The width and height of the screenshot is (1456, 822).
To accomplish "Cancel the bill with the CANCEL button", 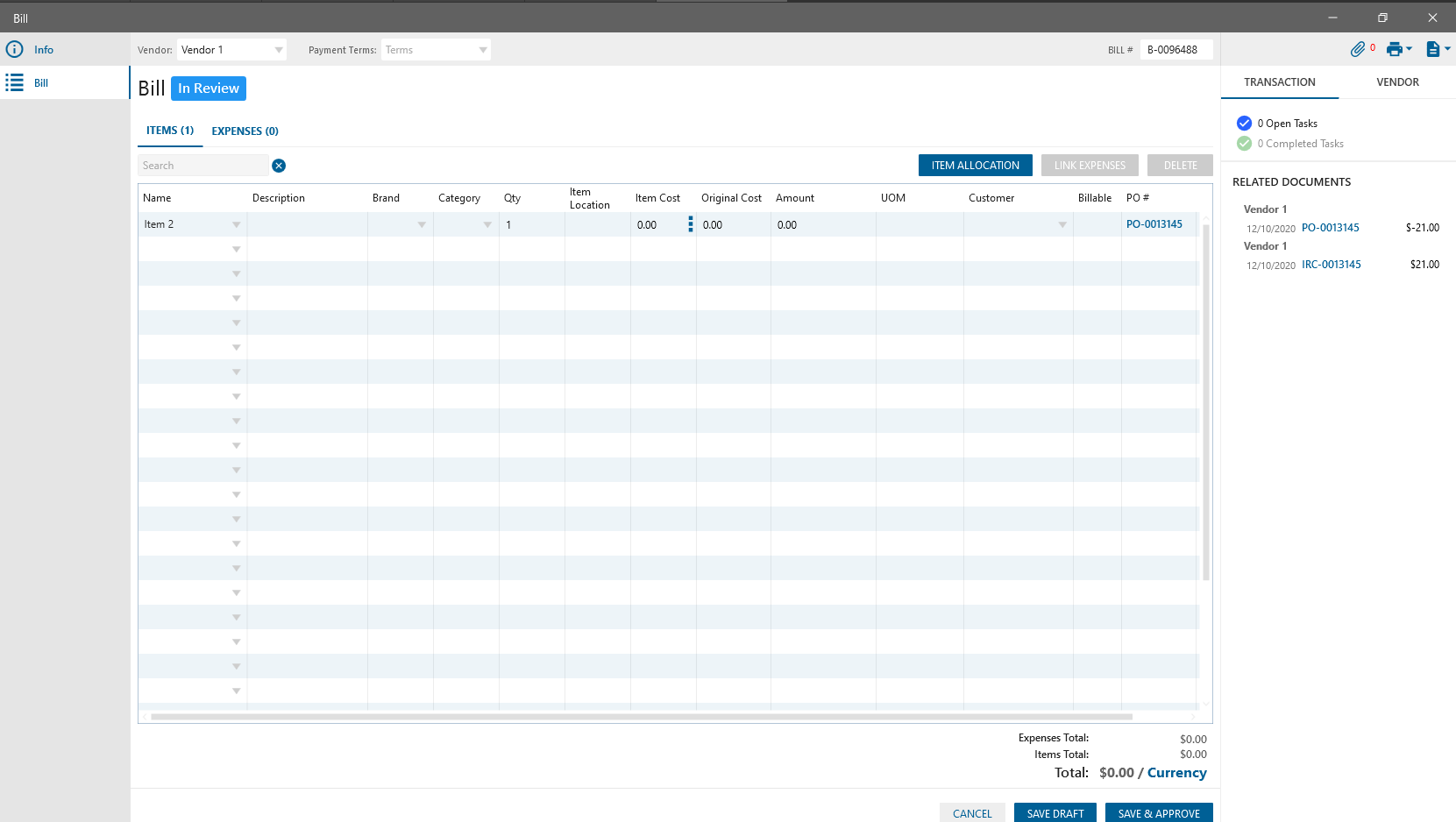I will point(972,813).
